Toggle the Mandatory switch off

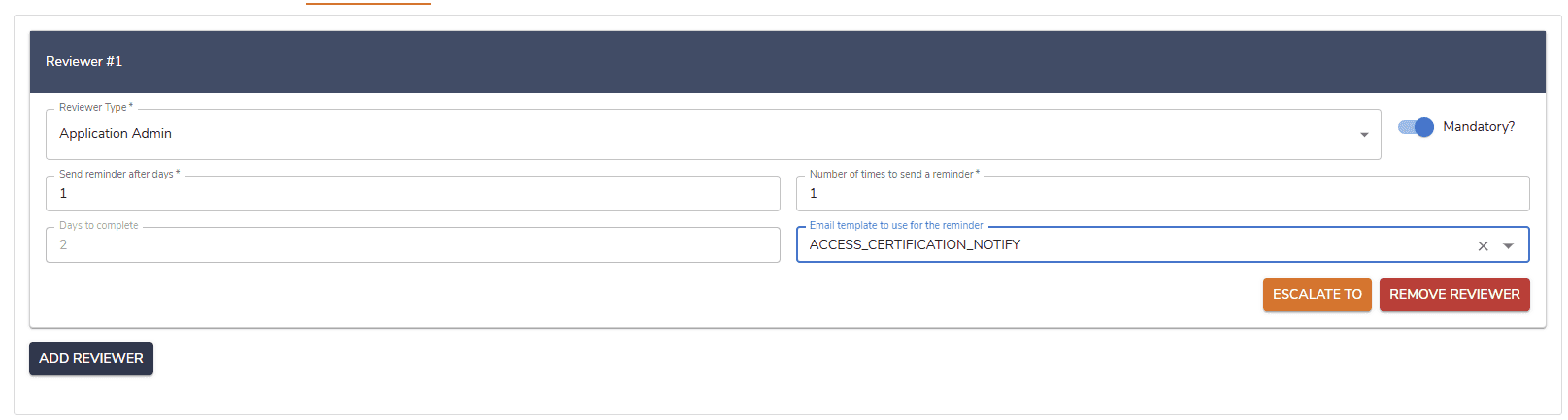[x=1417, y=127]
